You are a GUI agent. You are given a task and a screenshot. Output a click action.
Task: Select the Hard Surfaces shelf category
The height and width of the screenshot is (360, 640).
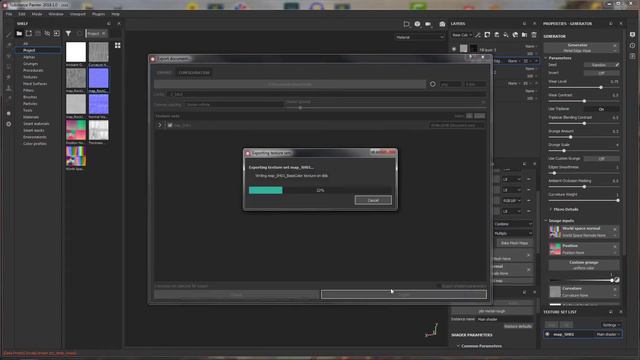[35, 84]
